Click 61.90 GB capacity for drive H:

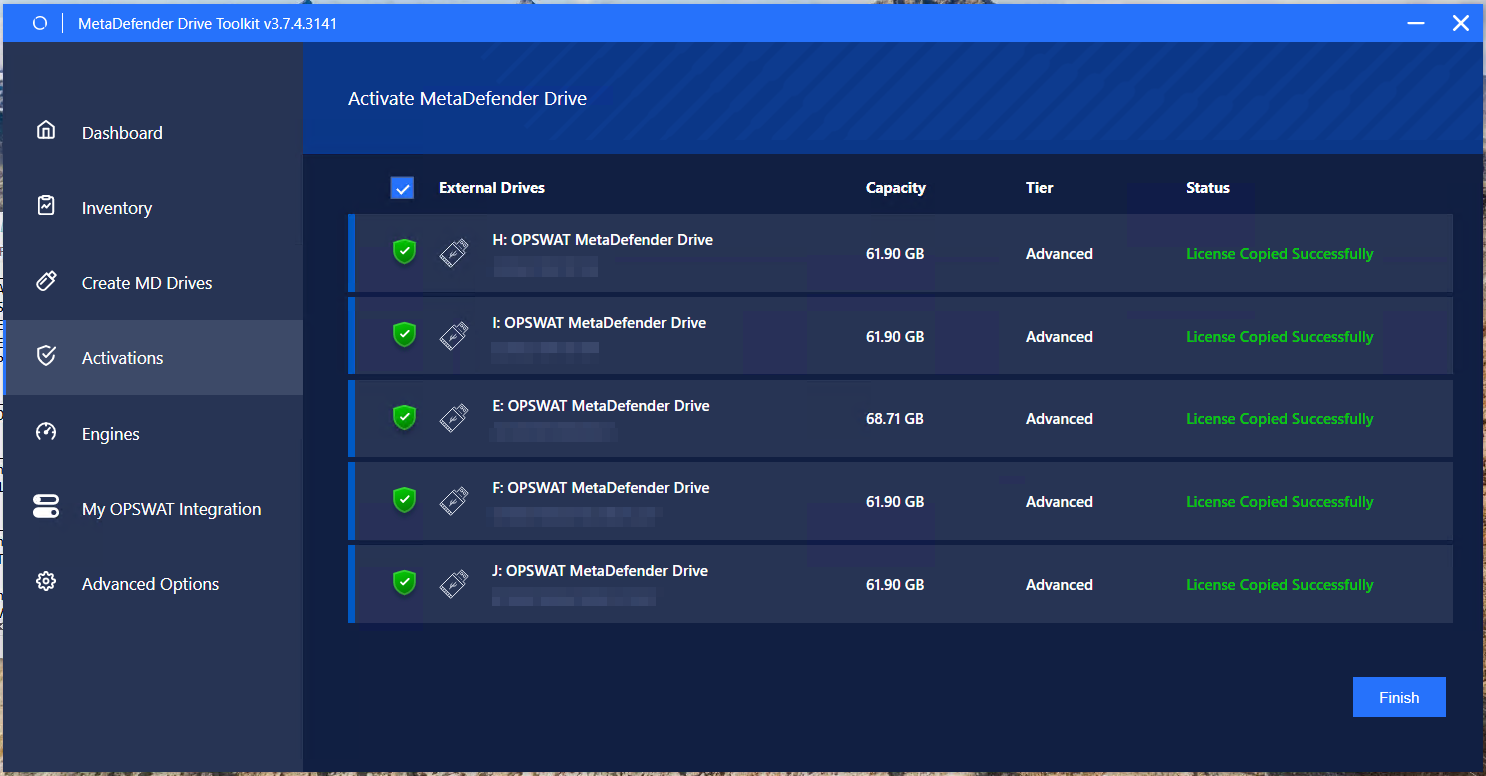click(x=895, y=254)
